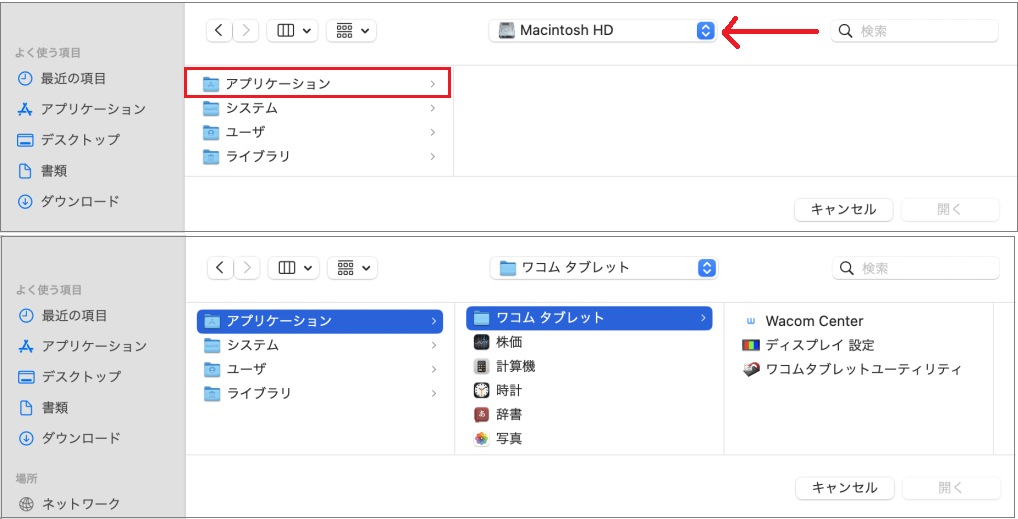Open ライブラリ folder in Macintosh HD dialog
Image resolution: width=1018 pixels, height=519 pixels.
(319, 157)
